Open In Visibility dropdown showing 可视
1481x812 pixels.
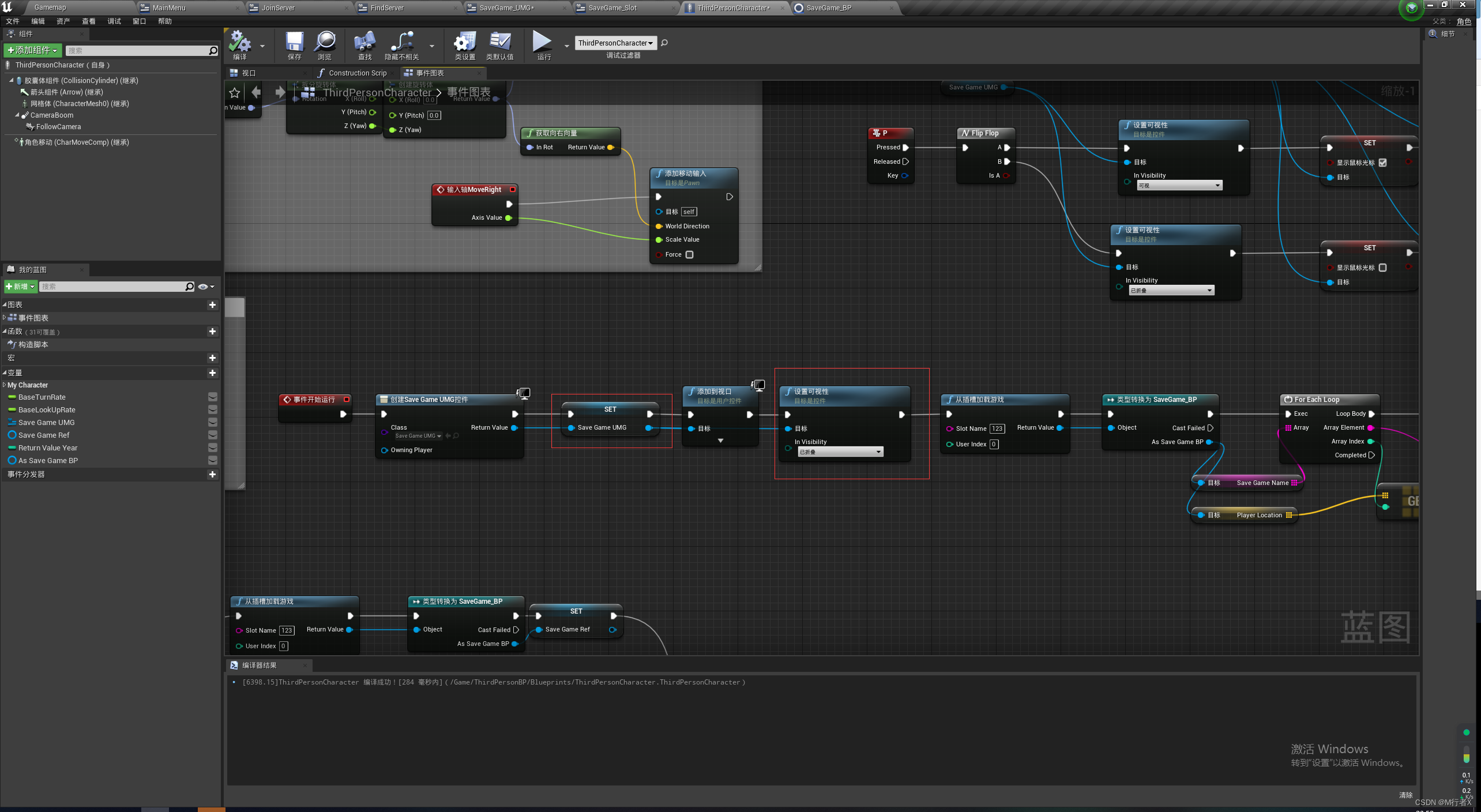click(1179, 185)
